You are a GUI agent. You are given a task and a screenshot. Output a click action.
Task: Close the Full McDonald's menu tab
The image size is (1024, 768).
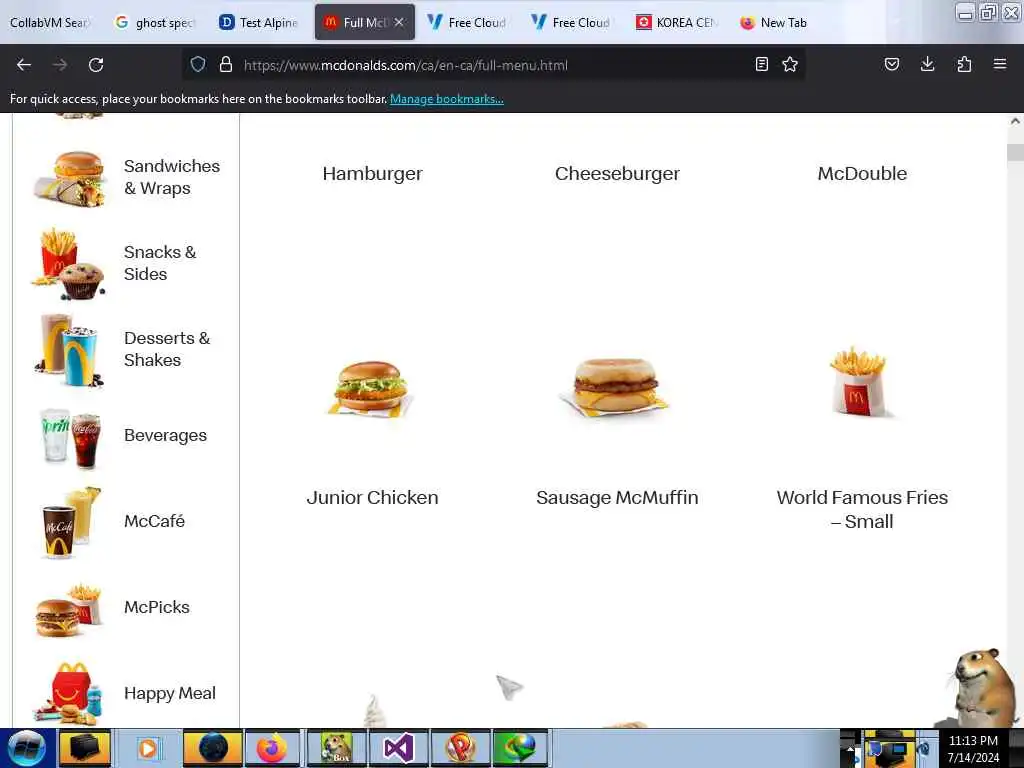399,22
